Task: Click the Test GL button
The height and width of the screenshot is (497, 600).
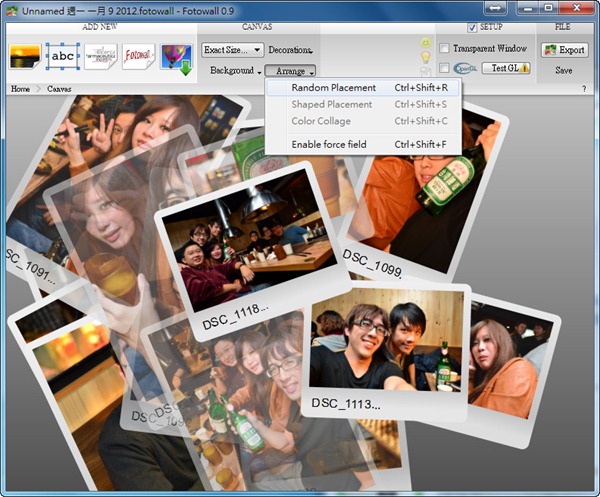Action: (x=505, y=68)
